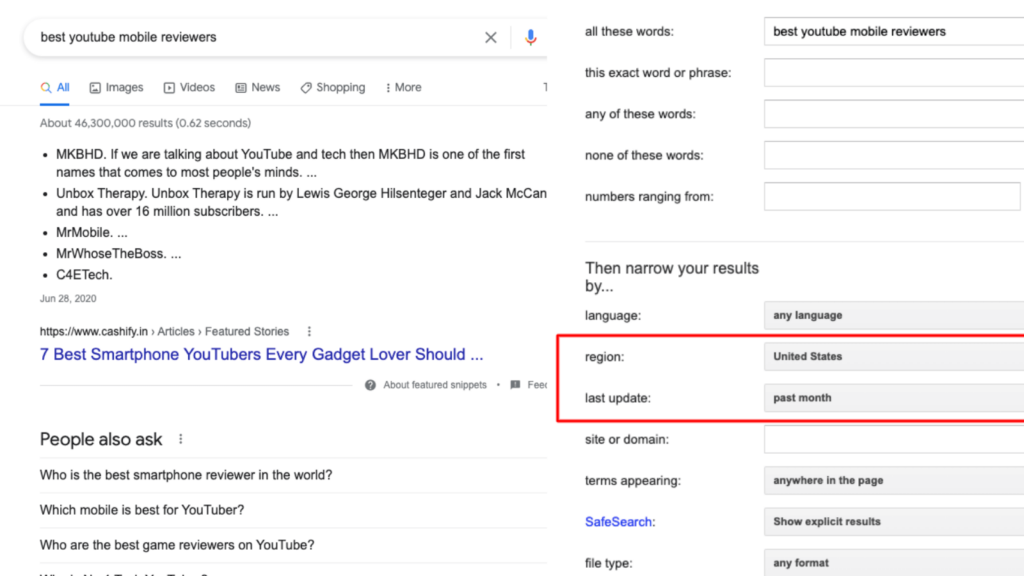Screen dimensions: 1024x576
Task: Open the region dropdown set to United States
Action: tap(894, 357)
